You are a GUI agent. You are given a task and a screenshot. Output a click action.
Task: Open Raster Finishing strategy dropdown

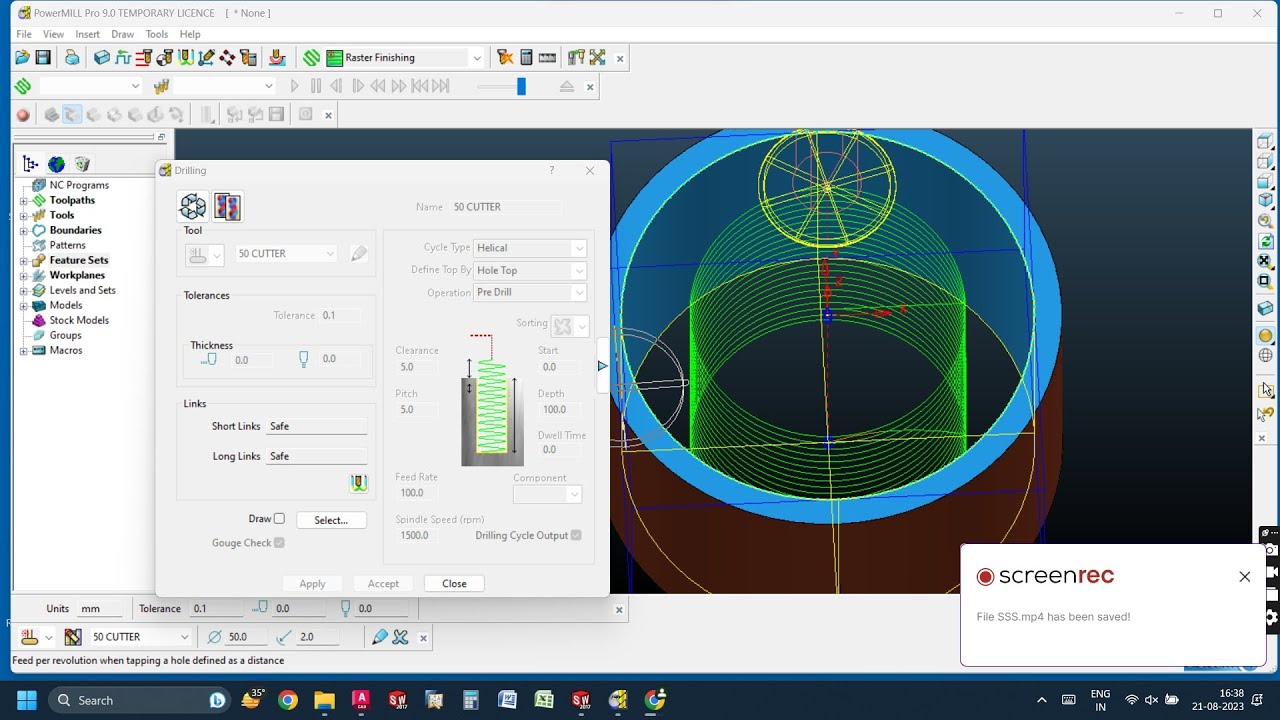click(x=476, y=58)
